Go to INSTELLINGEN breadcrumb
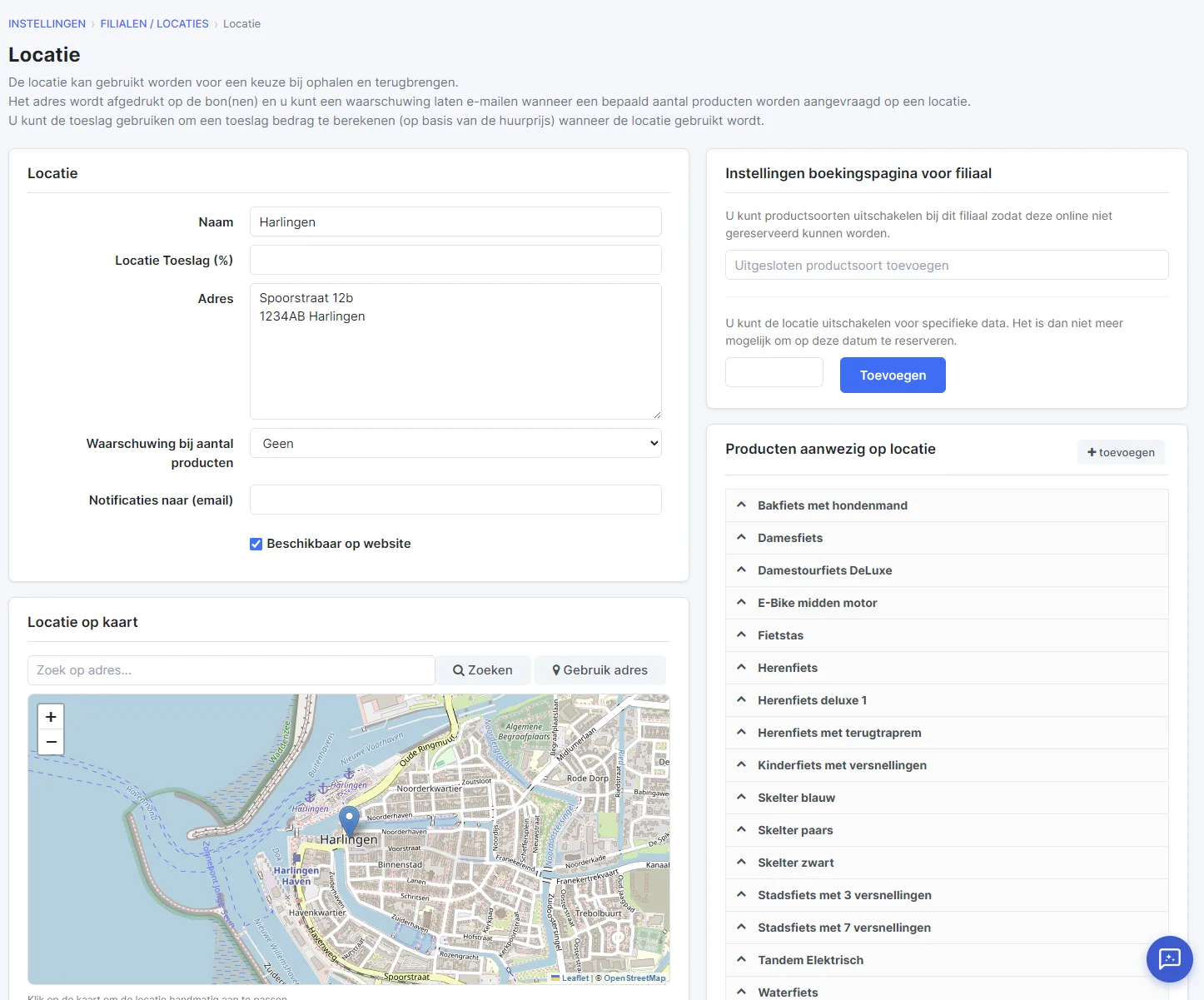The width and height of the screenshot is (1204, 1000). coord(47,23)
